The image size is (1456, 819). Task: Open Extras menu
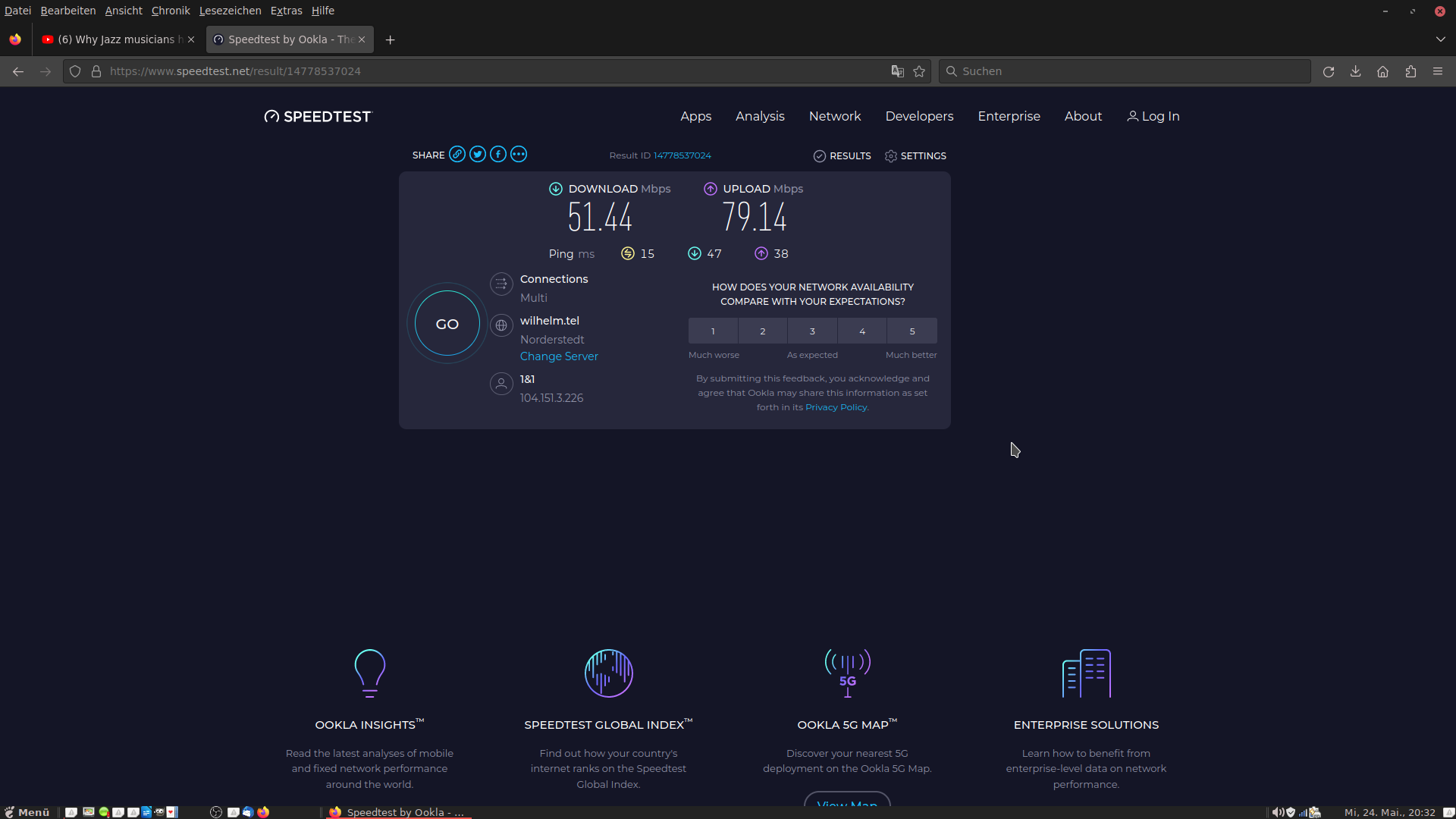286,11
